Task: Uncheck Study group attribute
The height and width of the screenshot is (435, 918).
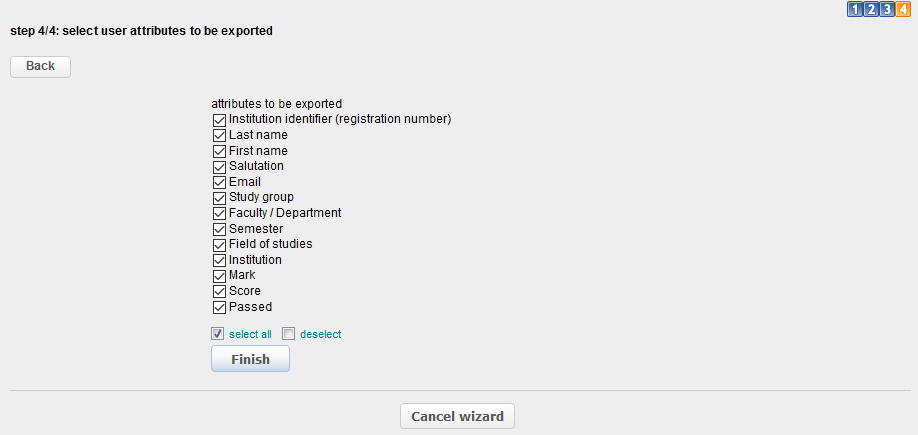Action: tap(220, 198)
